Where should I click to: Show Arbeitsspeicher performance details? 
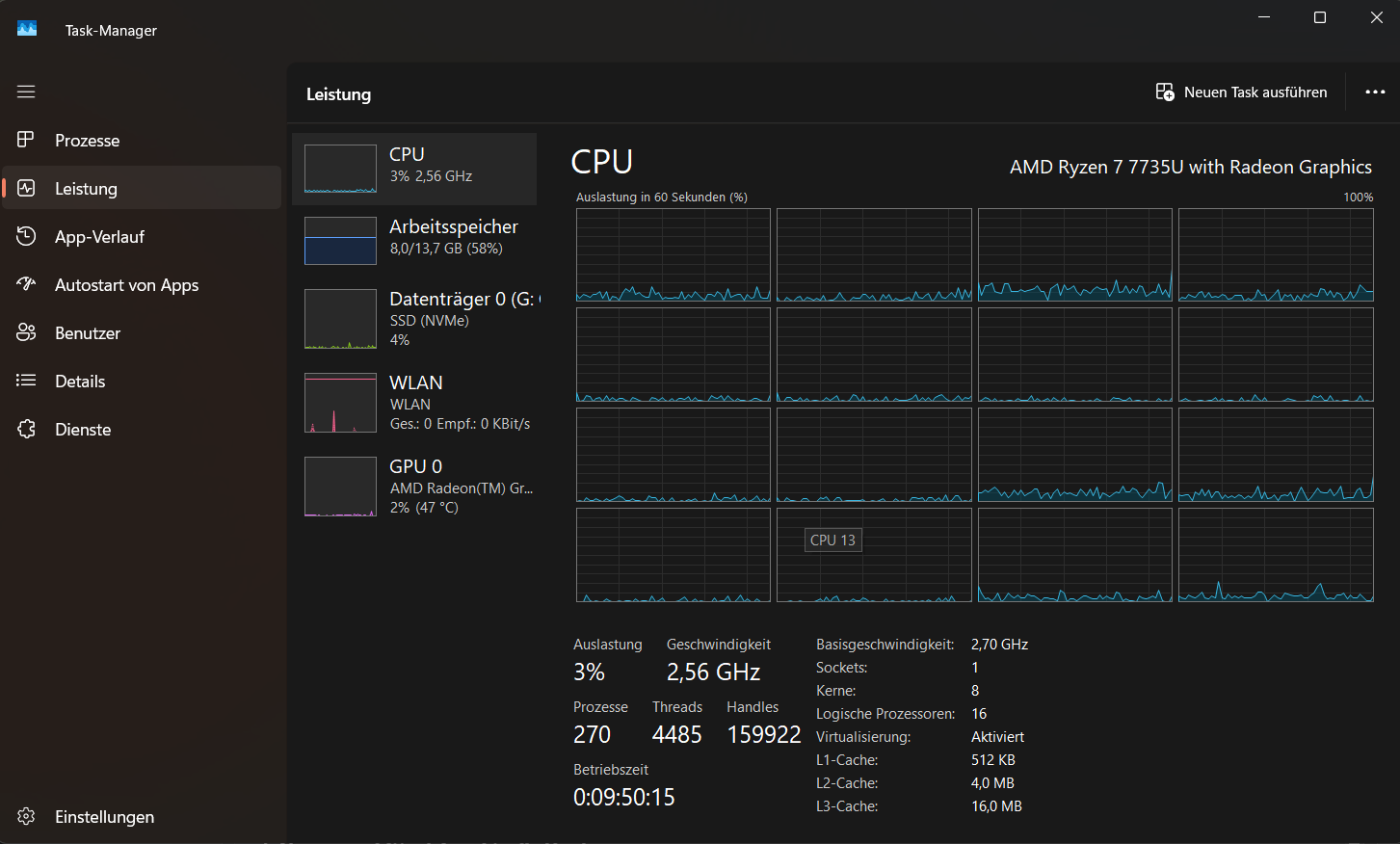(414, 240)
